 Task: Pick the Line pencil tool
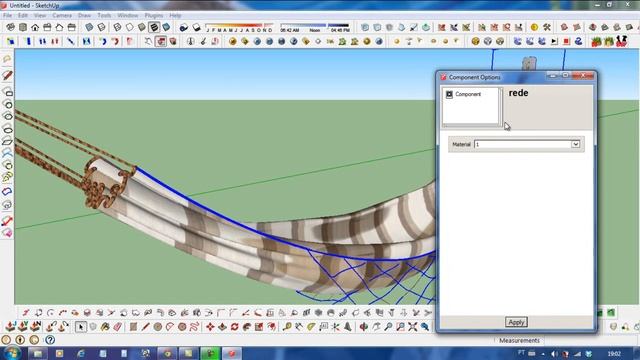145,327
